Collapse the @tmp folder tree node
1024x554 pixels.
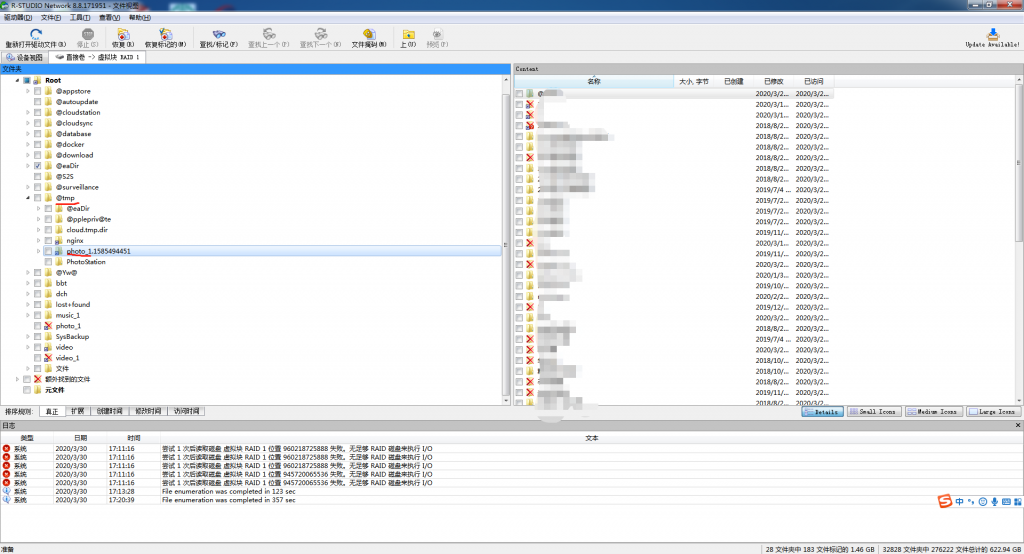point(27,198)
